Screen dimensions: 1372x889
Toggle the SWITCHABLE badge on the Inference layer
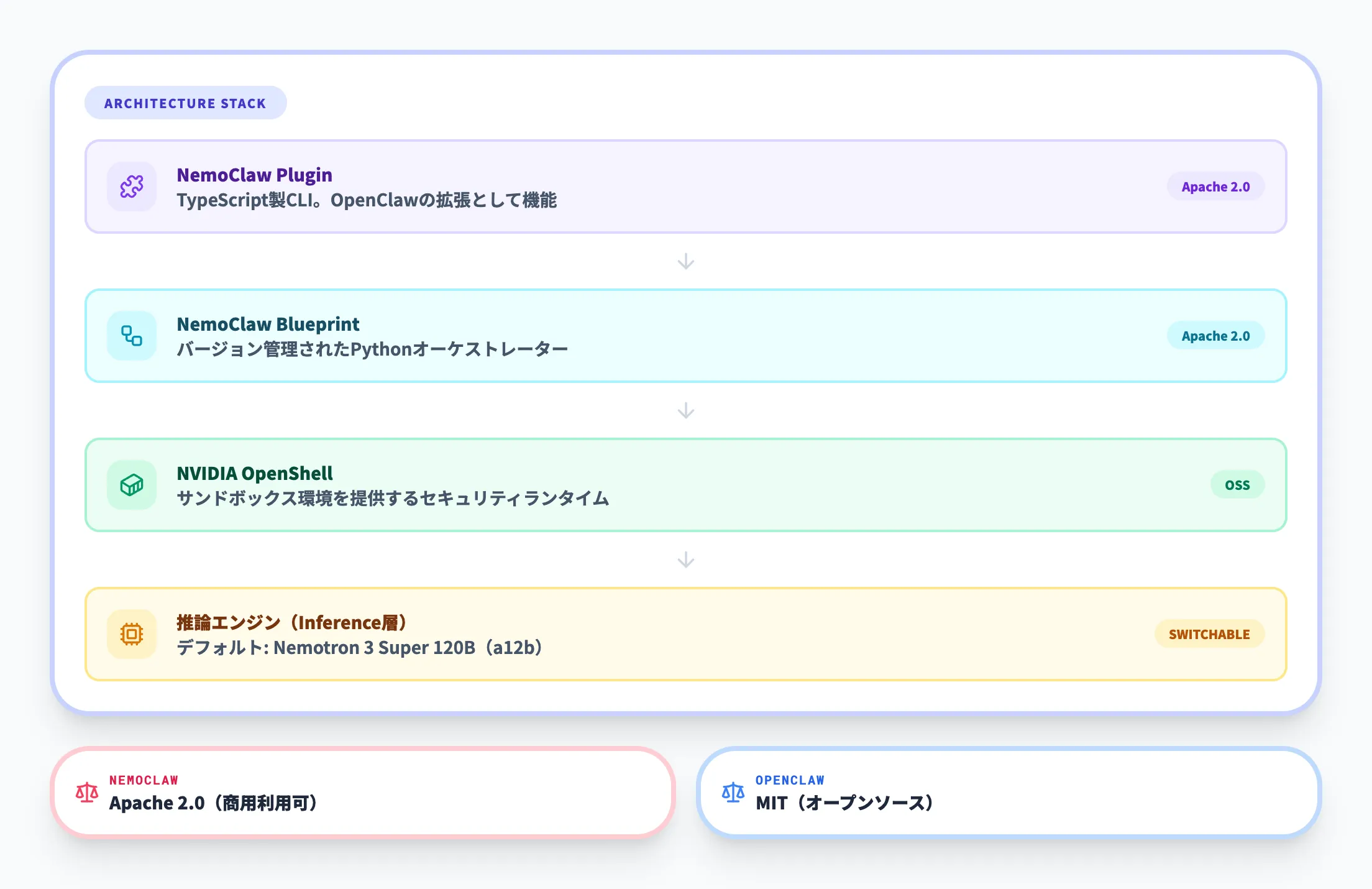click(x=1209, y=633)
